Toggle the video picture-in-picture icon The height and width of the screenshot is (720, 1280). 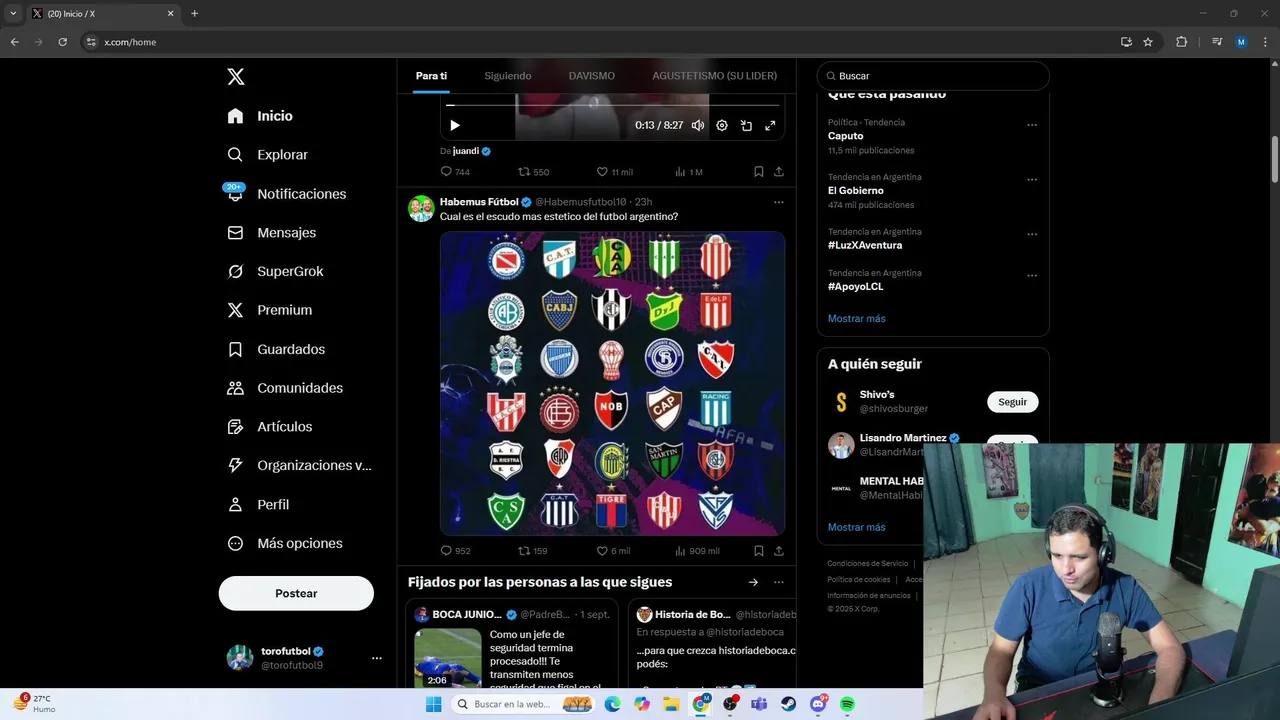coord(746,125)
